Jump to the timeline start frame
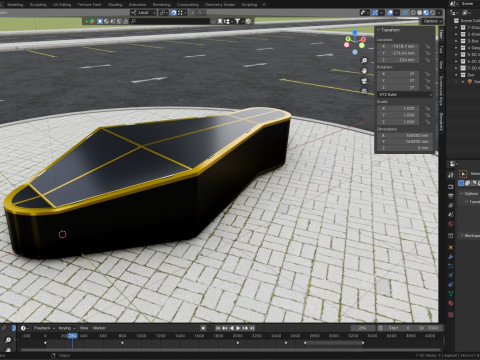480x360 pixels. (x=218, y=328)
